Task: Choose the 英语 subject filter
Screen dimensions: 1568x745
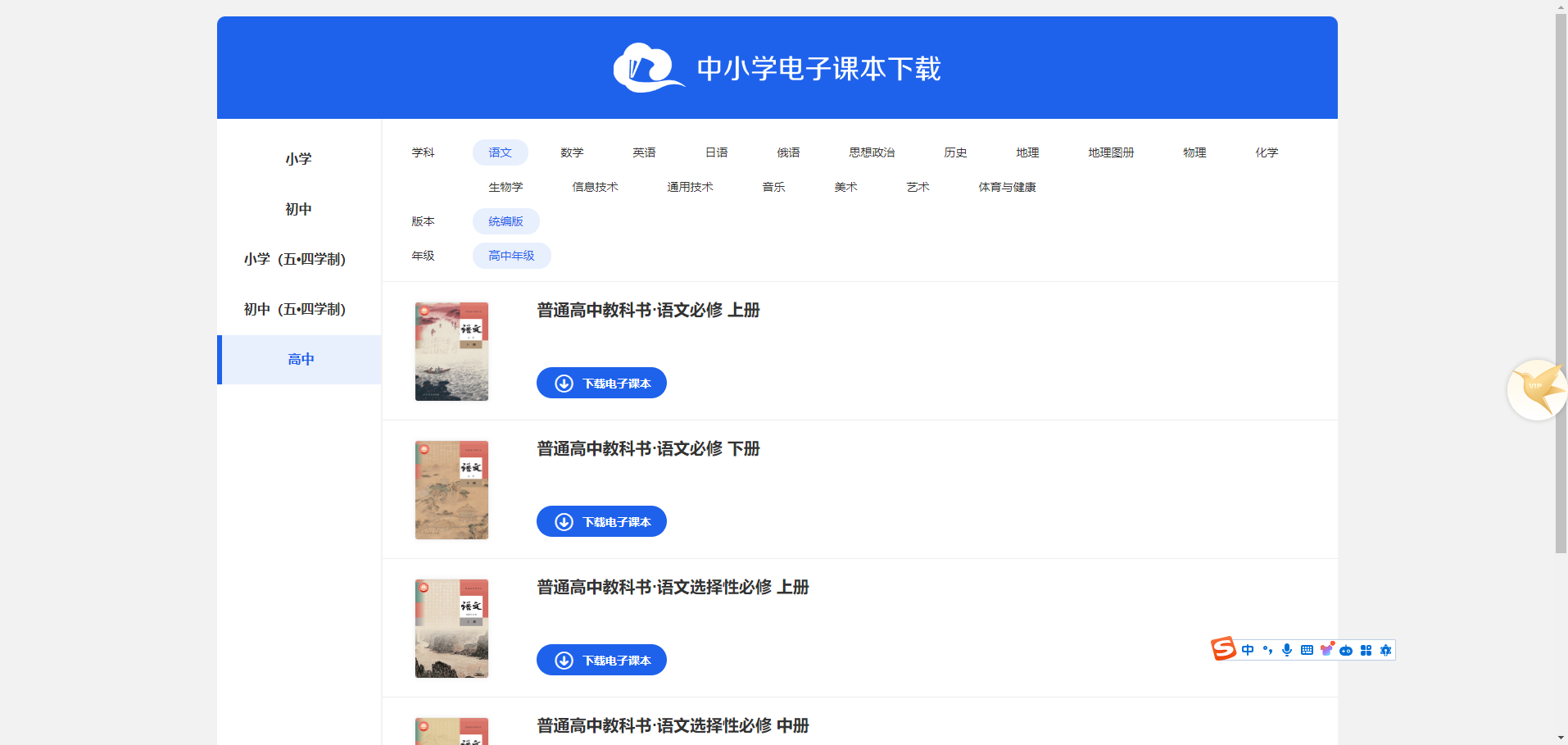Action: point(644,152)
